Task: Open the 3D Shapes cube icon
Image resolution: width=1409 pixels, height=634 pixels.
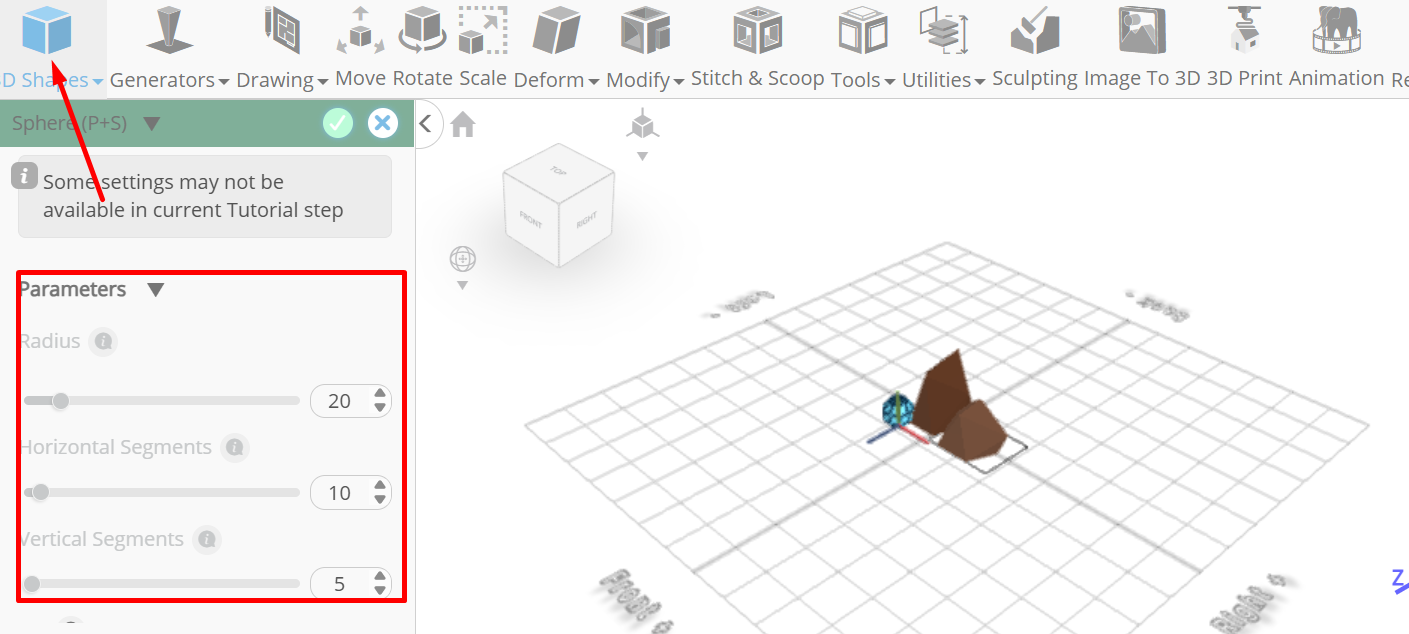Action: [x=47, y=30]
